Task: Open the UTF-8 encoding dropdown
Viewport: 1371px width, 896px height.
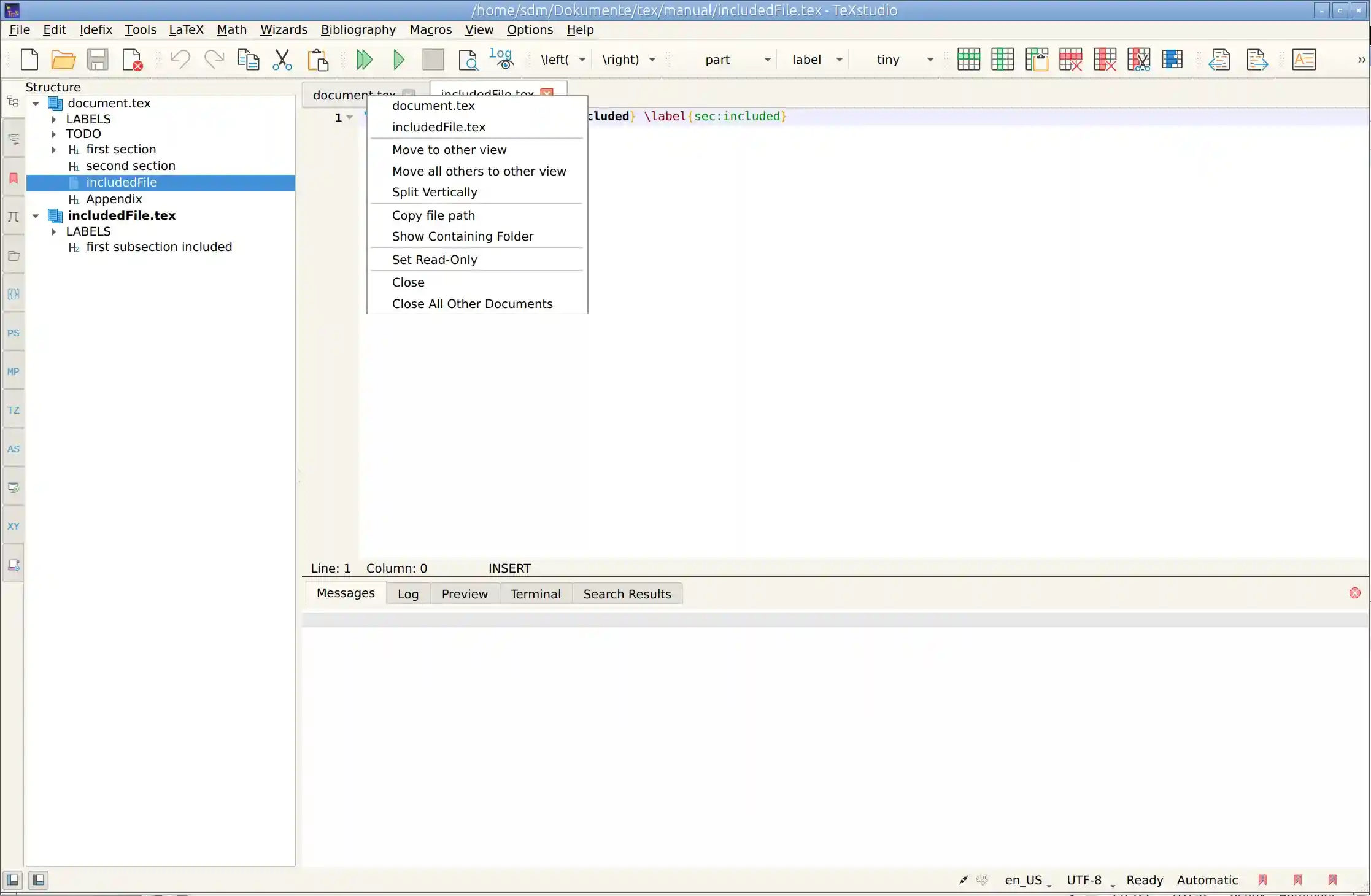Action: pyautogui.click(x=1087, y=880)
